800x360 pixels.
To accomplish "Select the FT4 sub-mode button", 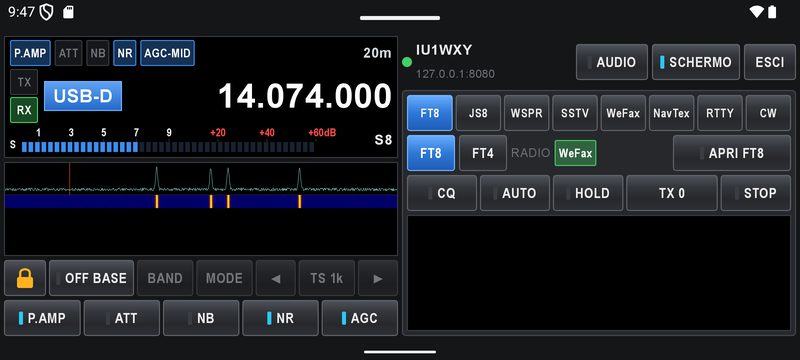I will click(x=483, y=153).
